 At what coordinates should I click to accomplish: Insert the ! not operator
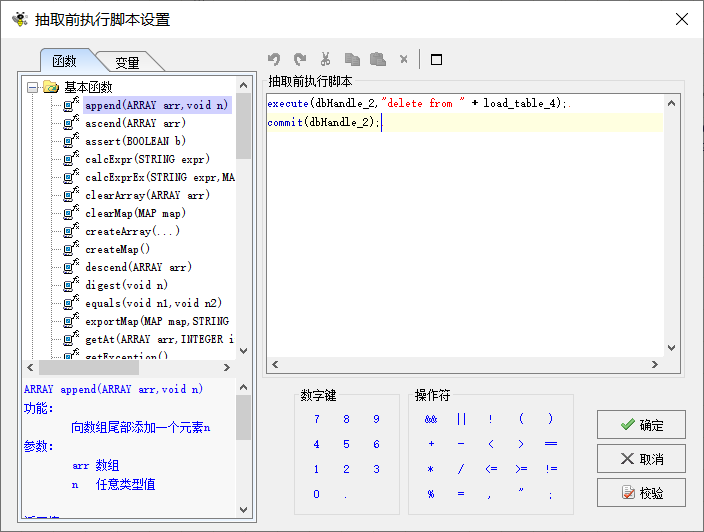coord(490,419)
